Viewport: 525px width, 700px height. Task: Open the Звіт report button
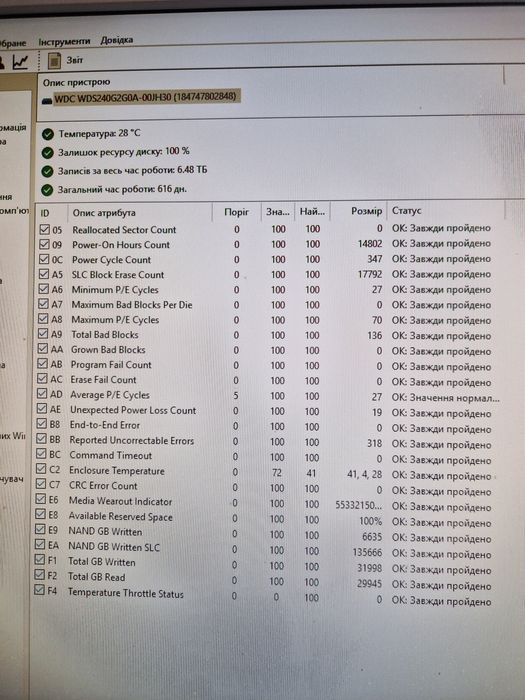click(x=66, y=60)
